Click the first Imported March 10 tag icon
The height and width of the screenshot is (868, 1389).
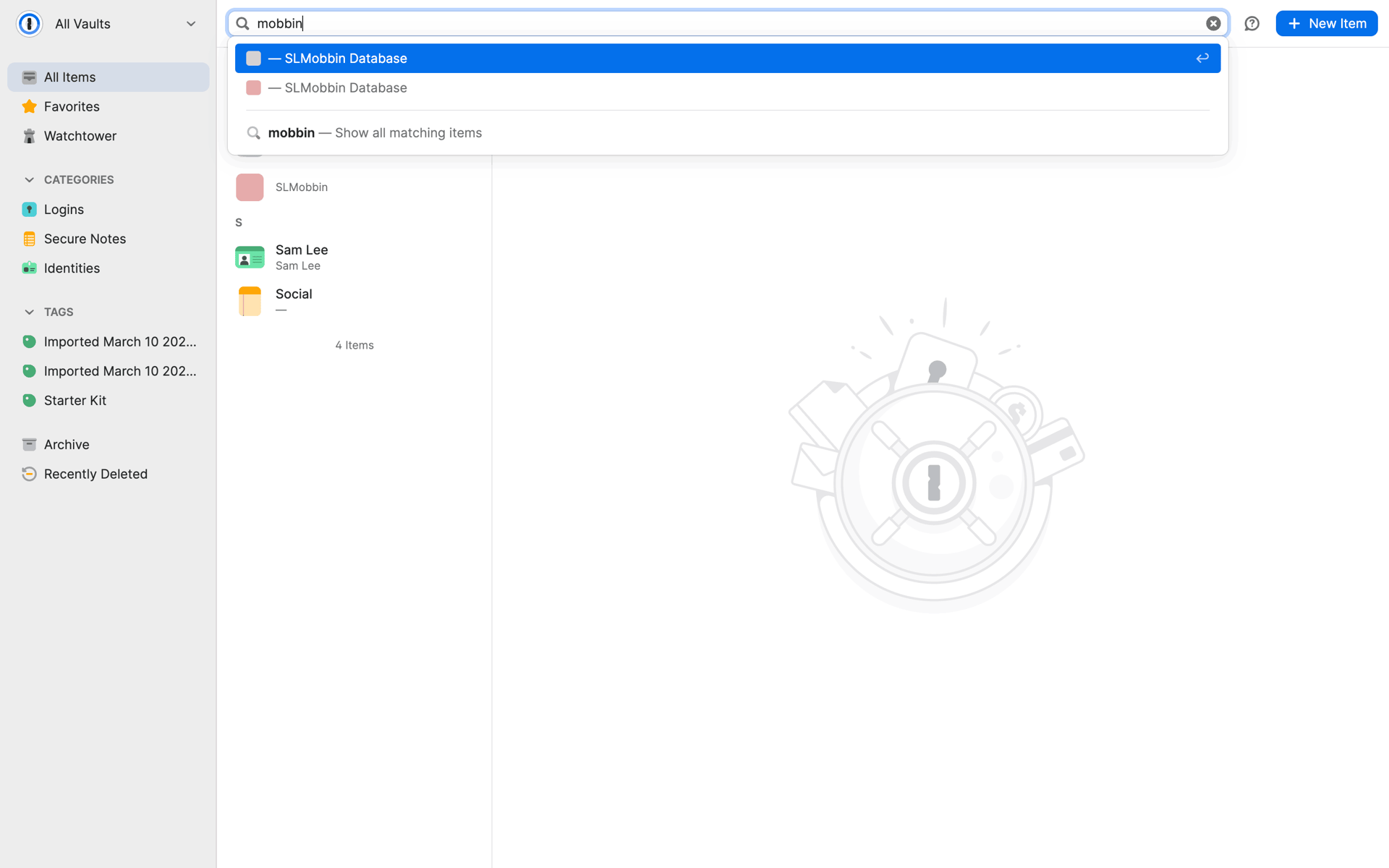click(x=29, y=342)
